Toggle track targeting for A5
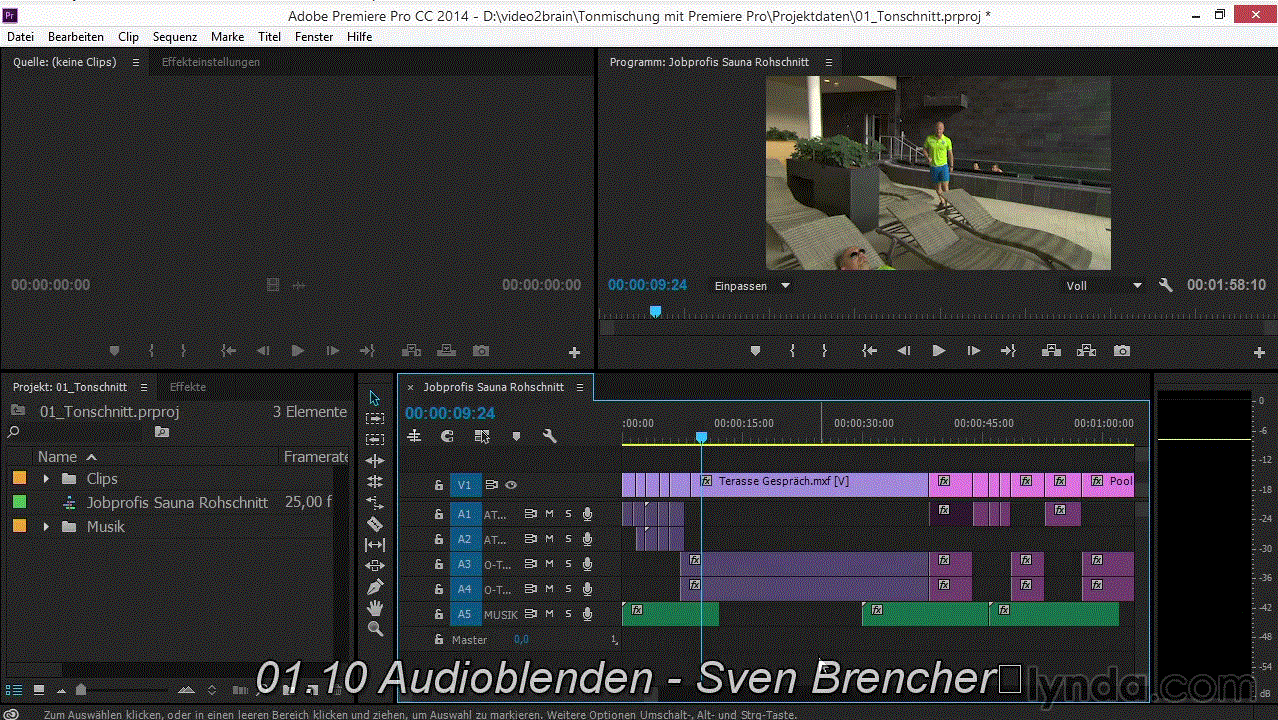Screen dimensions: 1278x720 [464, 614]
